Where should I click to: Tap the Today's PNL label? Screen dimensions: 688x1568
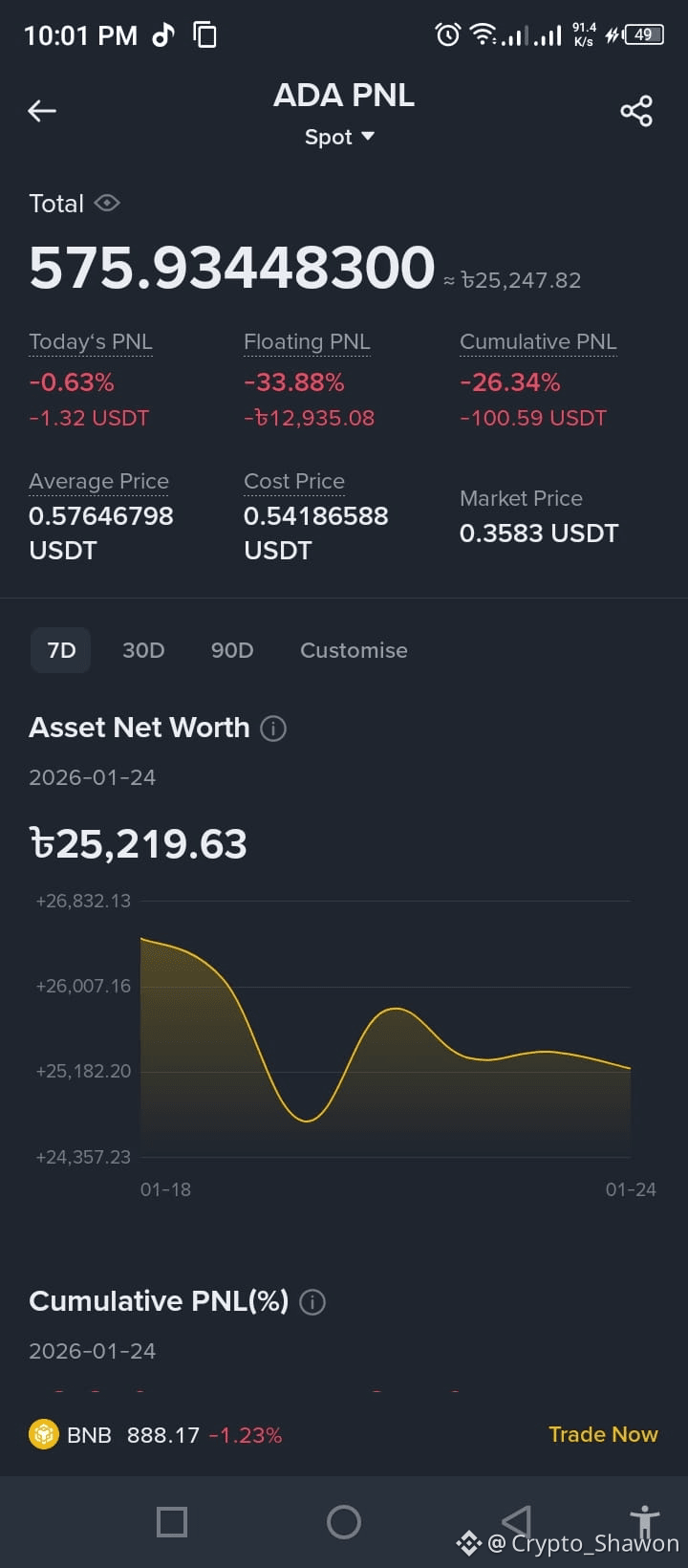click(91, 342)
